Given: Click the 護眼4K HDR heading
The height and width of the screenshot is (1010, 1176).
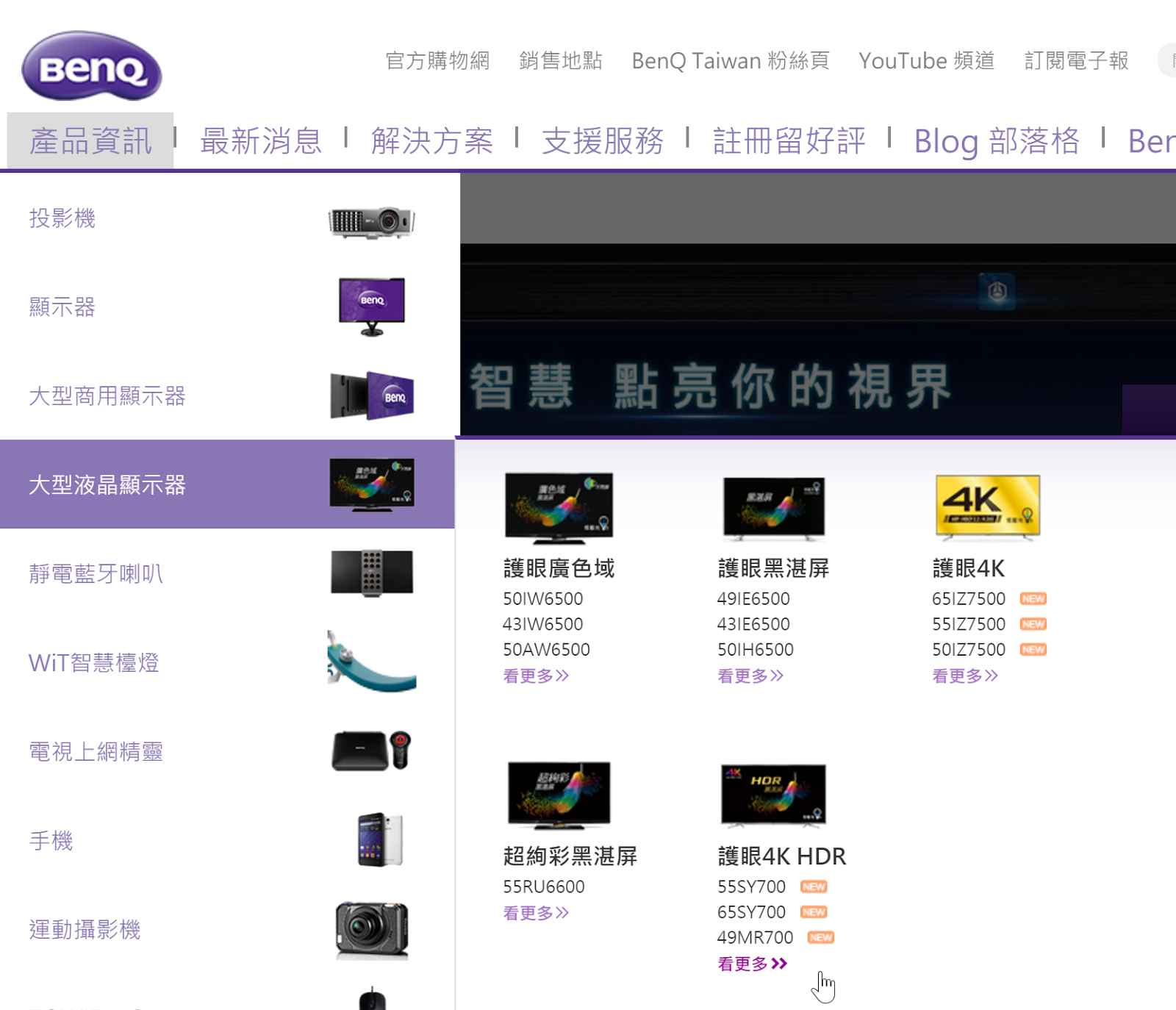Looking at the screenshot, I should click(782, 856).
